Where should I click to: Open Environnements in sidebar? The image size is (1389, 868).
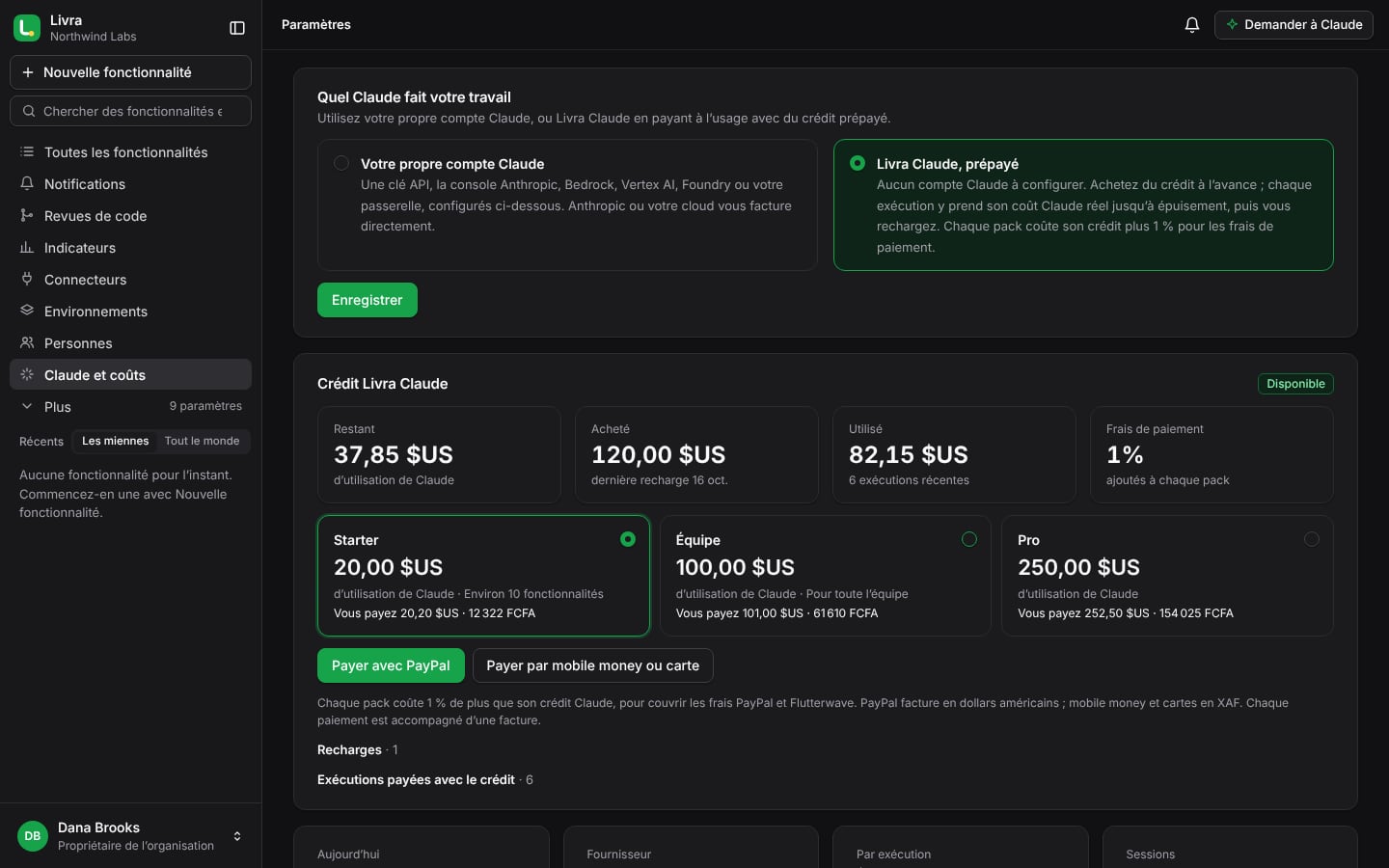pyautogui.click(x=130, y=312)
